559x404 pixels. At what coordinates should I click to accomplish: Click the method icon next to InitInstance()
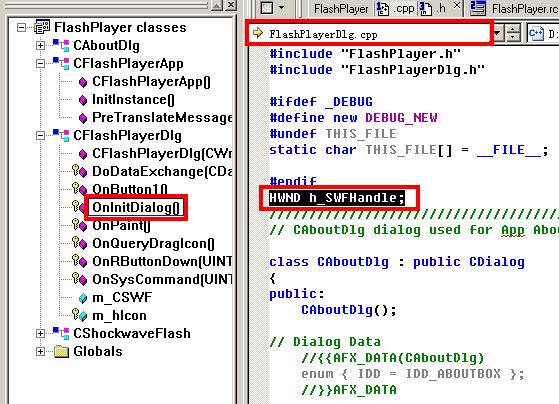pyautogui.click(x=83, y=100)
